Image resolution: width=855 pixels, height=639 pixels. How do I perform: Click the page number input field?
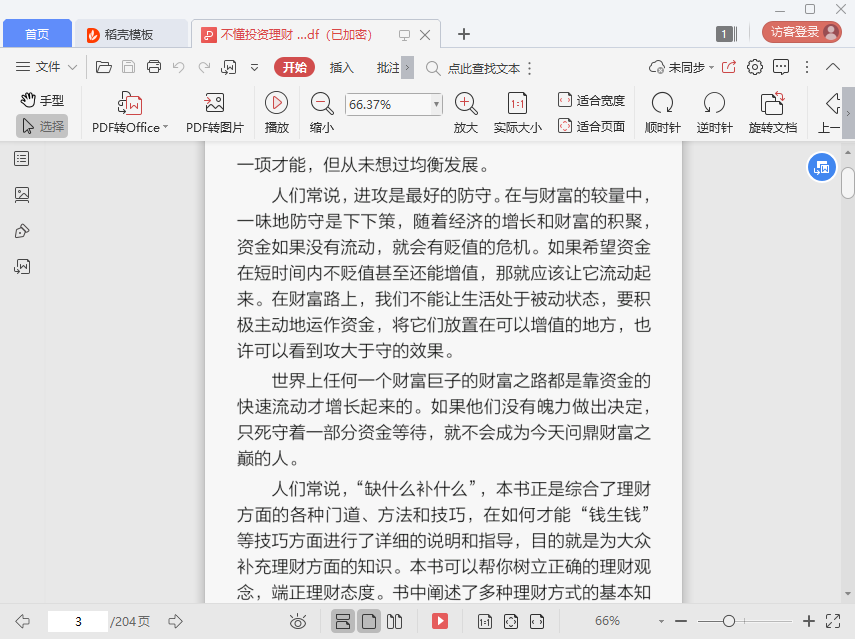tap(77, 621)
